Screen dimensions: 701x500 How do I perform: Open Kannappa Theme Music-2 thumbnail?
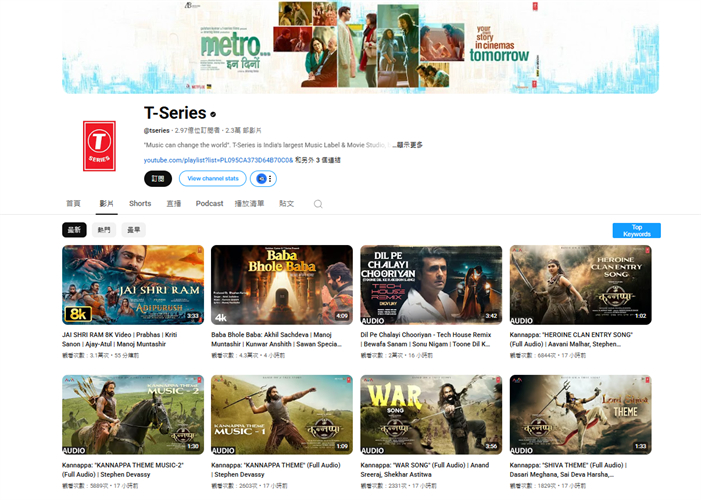[x=133, y=415]
